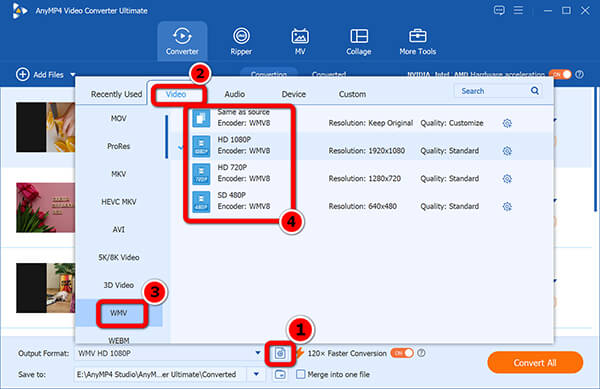The height and width of the screenshot is (389, 600).
Task: Click the search magnifier icon
Action: 535,91
